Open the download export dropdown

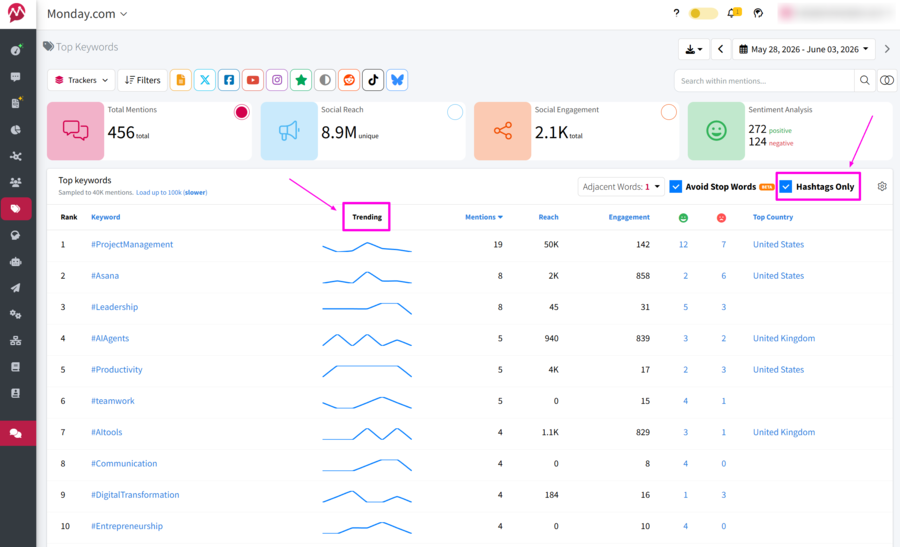pos(693,49)
